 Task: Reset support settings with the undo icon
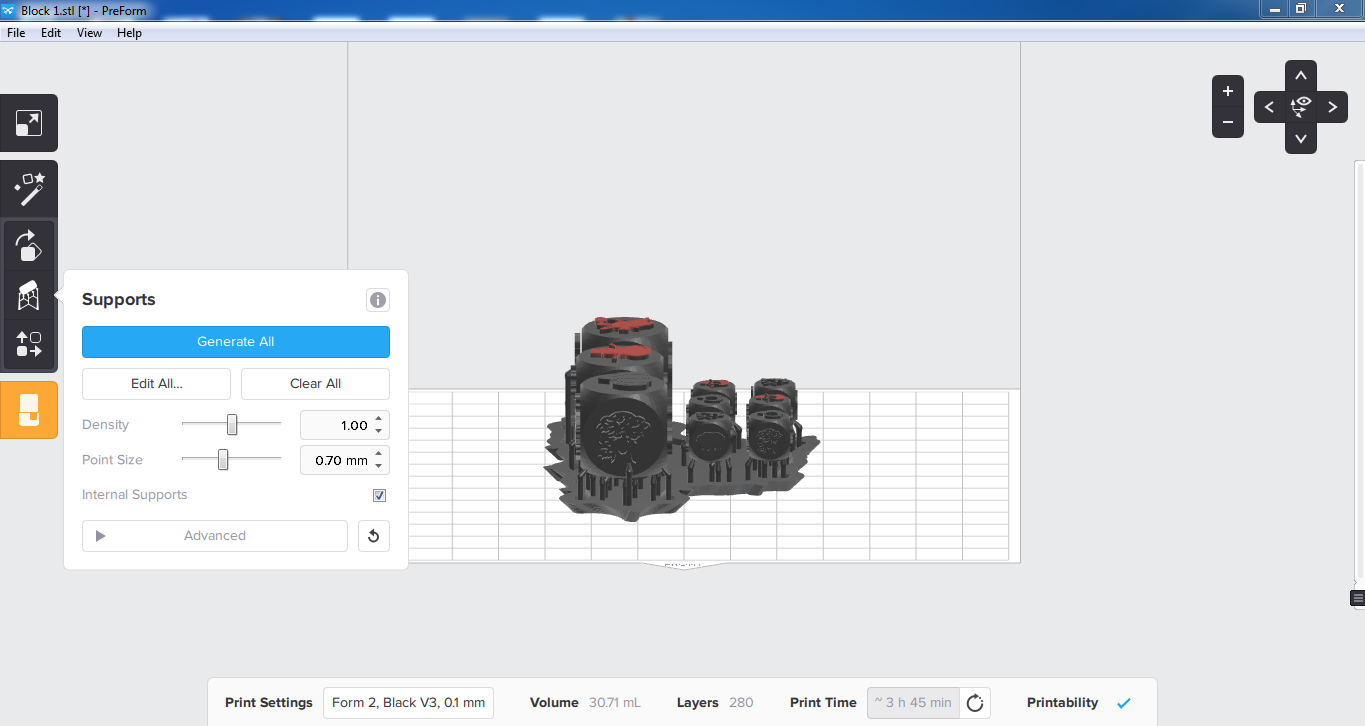tap(373, 536)
